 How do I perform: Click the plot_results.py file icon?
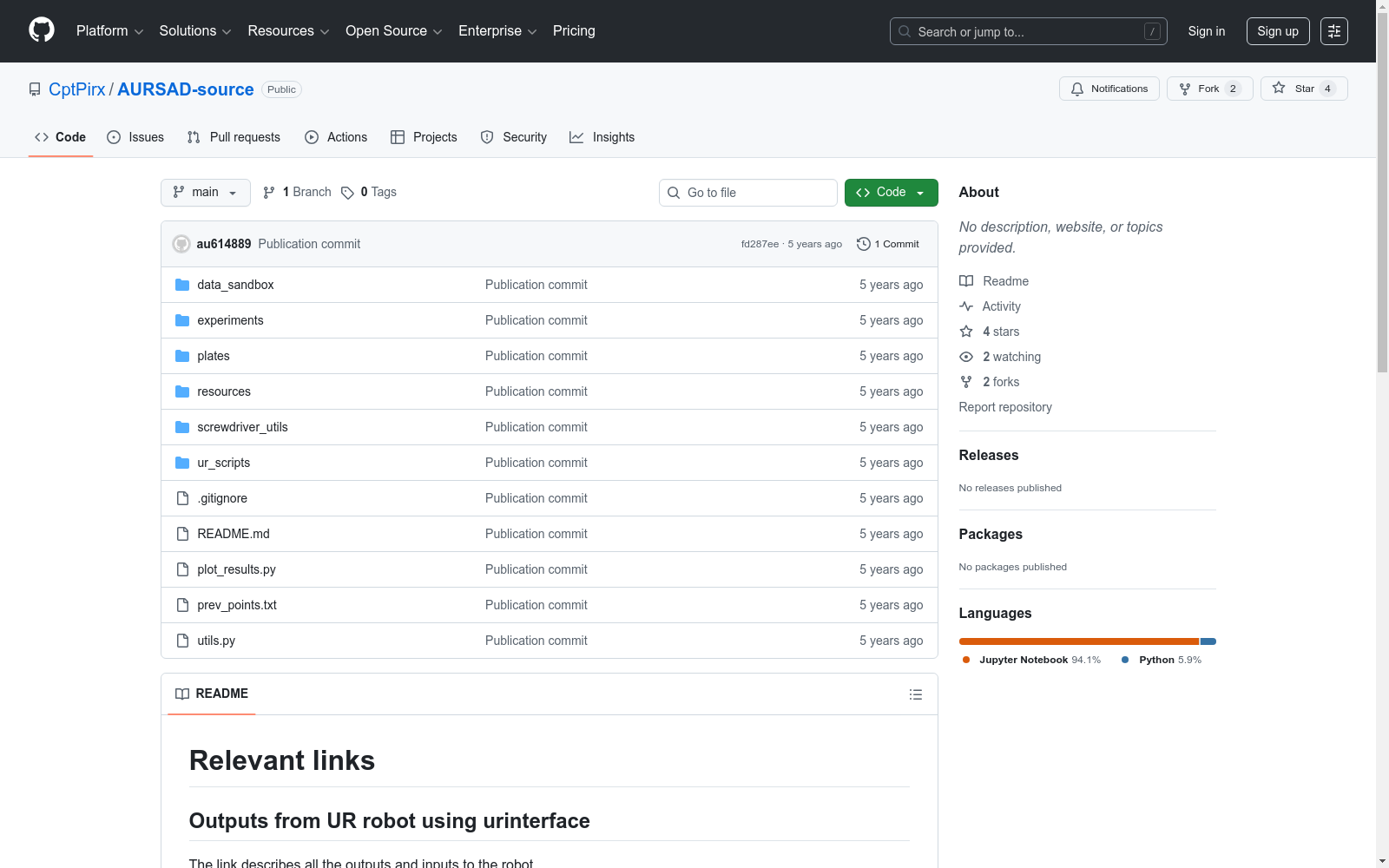[182, 569]
